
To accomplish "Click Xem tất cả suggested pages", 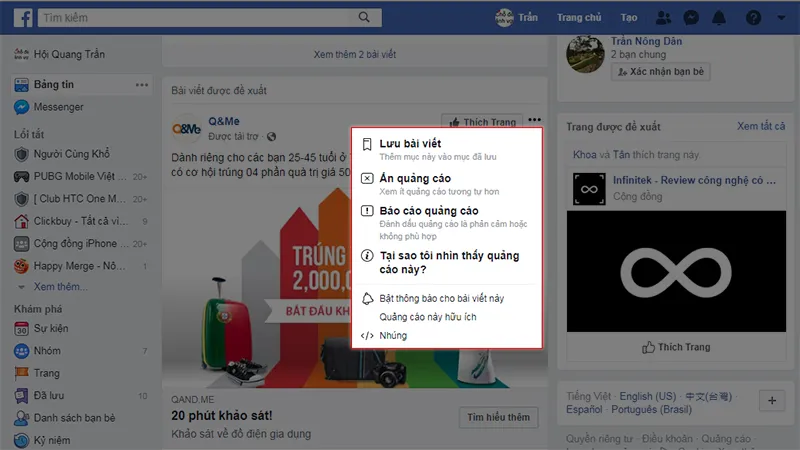I will (761, 127).
